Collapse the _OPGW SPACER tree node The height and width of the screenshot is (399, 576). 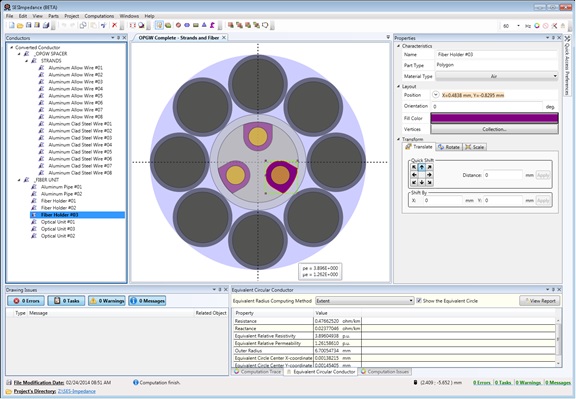(19, 54)
